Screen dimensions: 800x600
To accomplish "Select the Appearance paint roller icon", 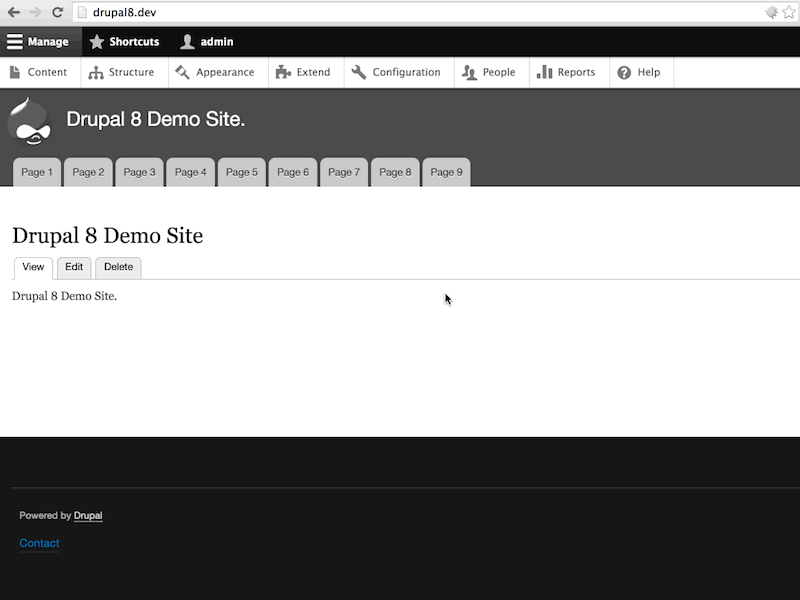I will pos(182,71).
